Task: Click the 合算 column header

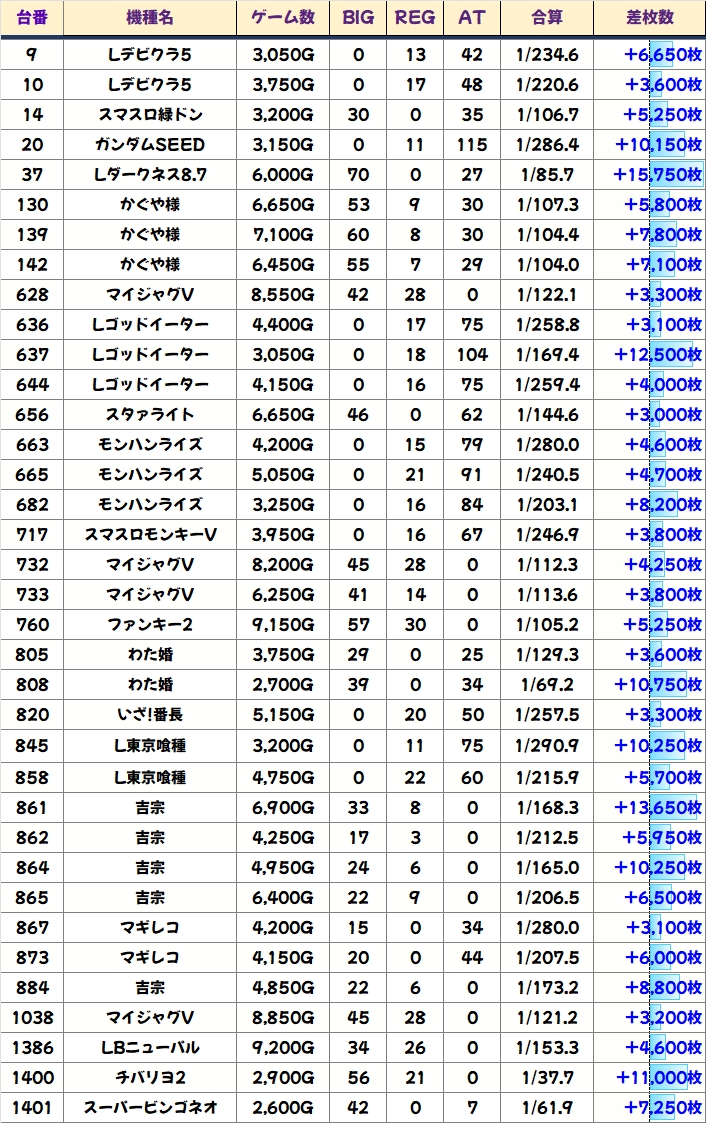Action: pos(547,17)
